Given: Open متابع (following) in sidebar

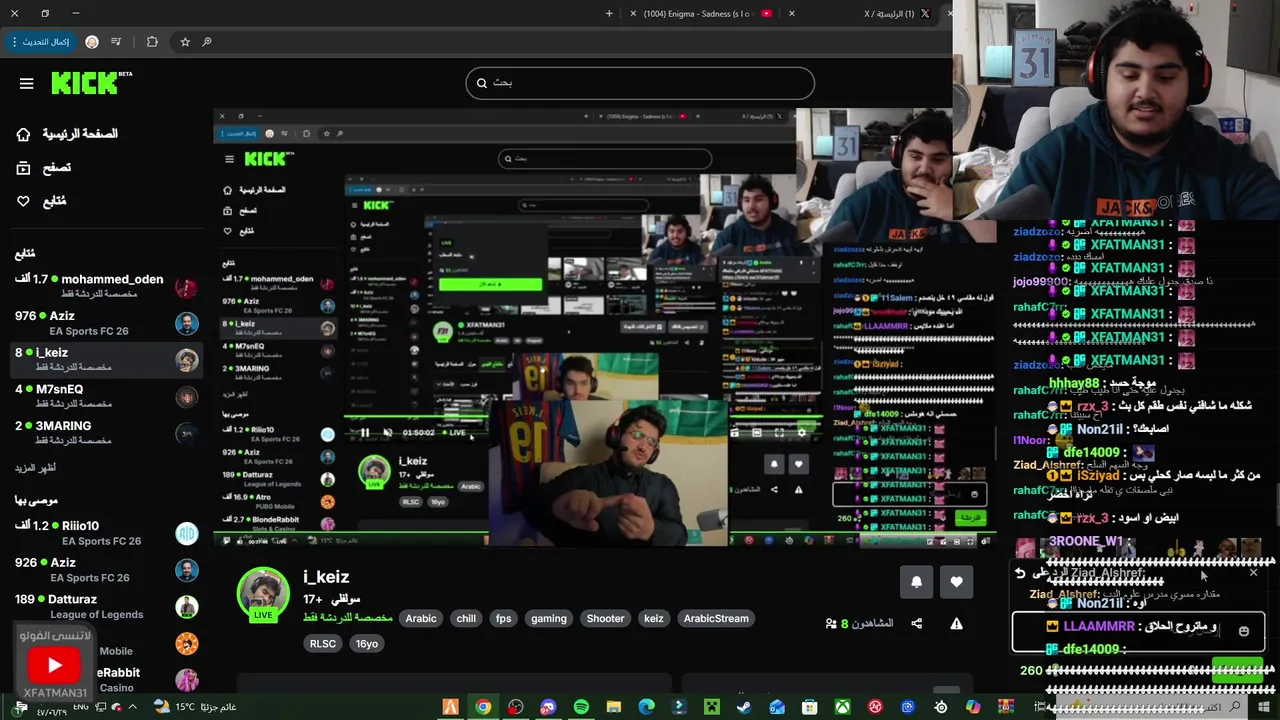Looking at the screenshot, I should coord(41,201).
